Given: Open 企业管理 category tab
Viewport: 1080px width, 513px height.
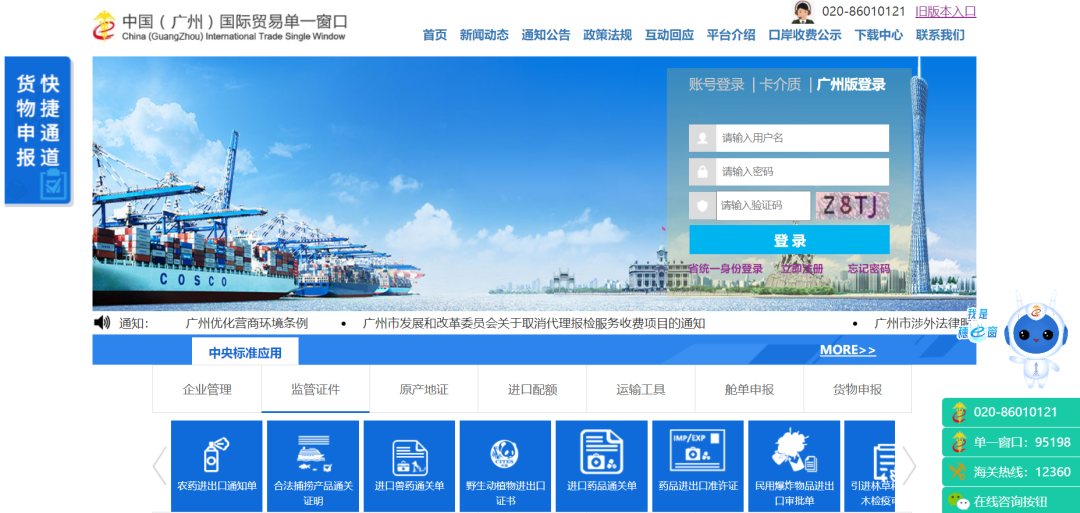Looking at the screenshot, I should (207, 389).
